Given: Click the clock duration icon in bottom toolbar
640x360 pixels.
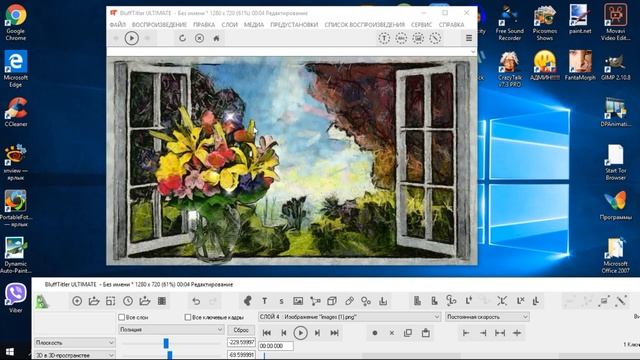Looking at the screenshot, I should 128,301.
